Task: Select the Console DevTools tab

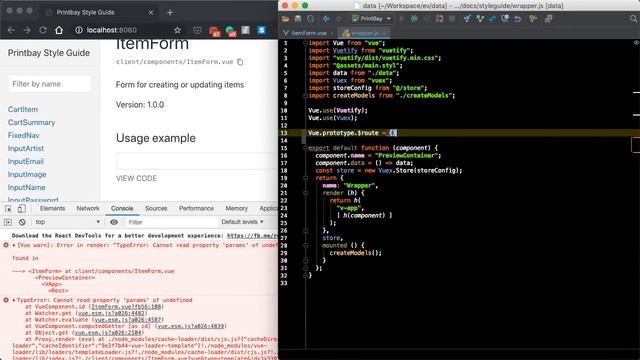Action: [122, 209]
